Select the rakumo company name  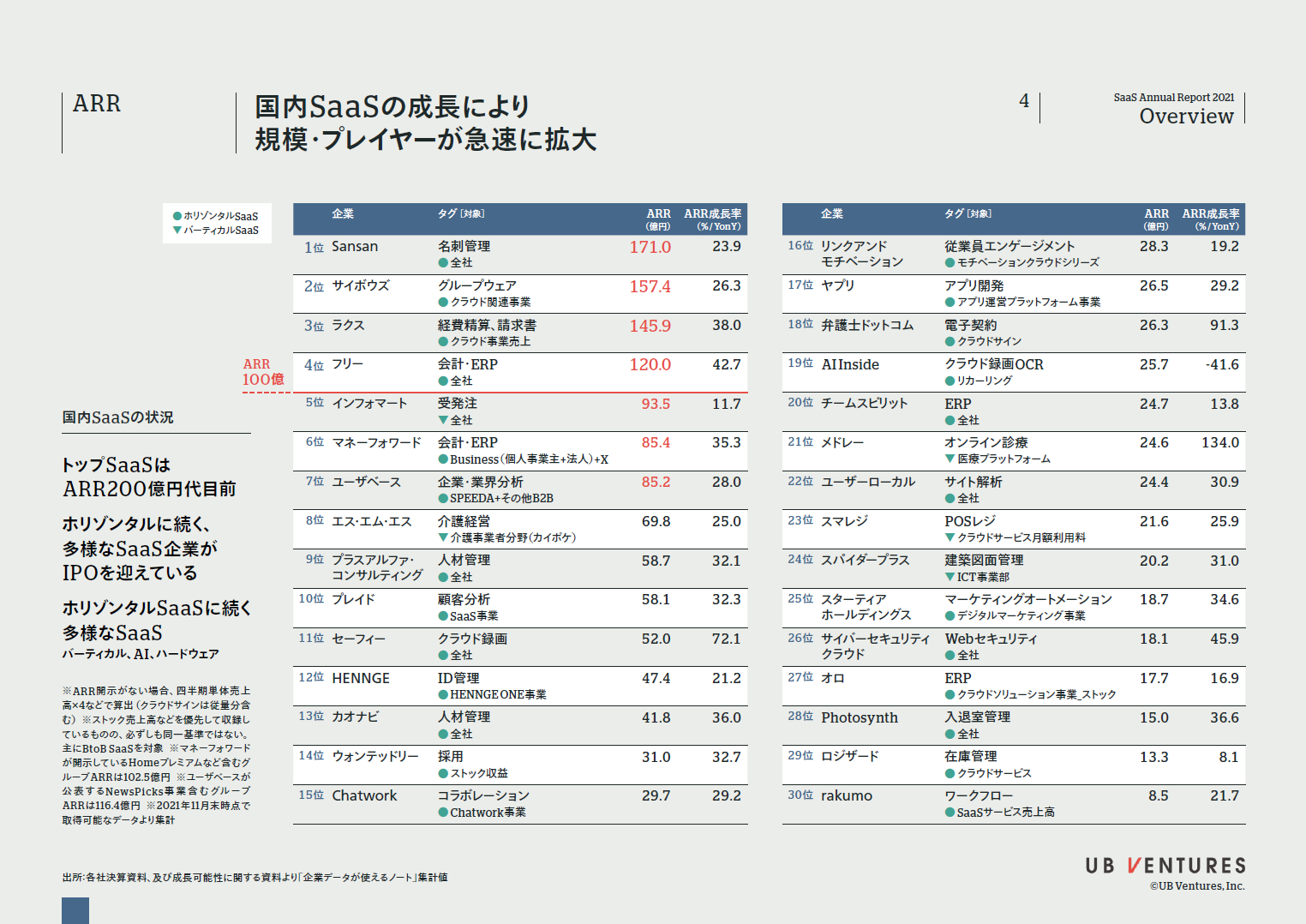(847, 795)
